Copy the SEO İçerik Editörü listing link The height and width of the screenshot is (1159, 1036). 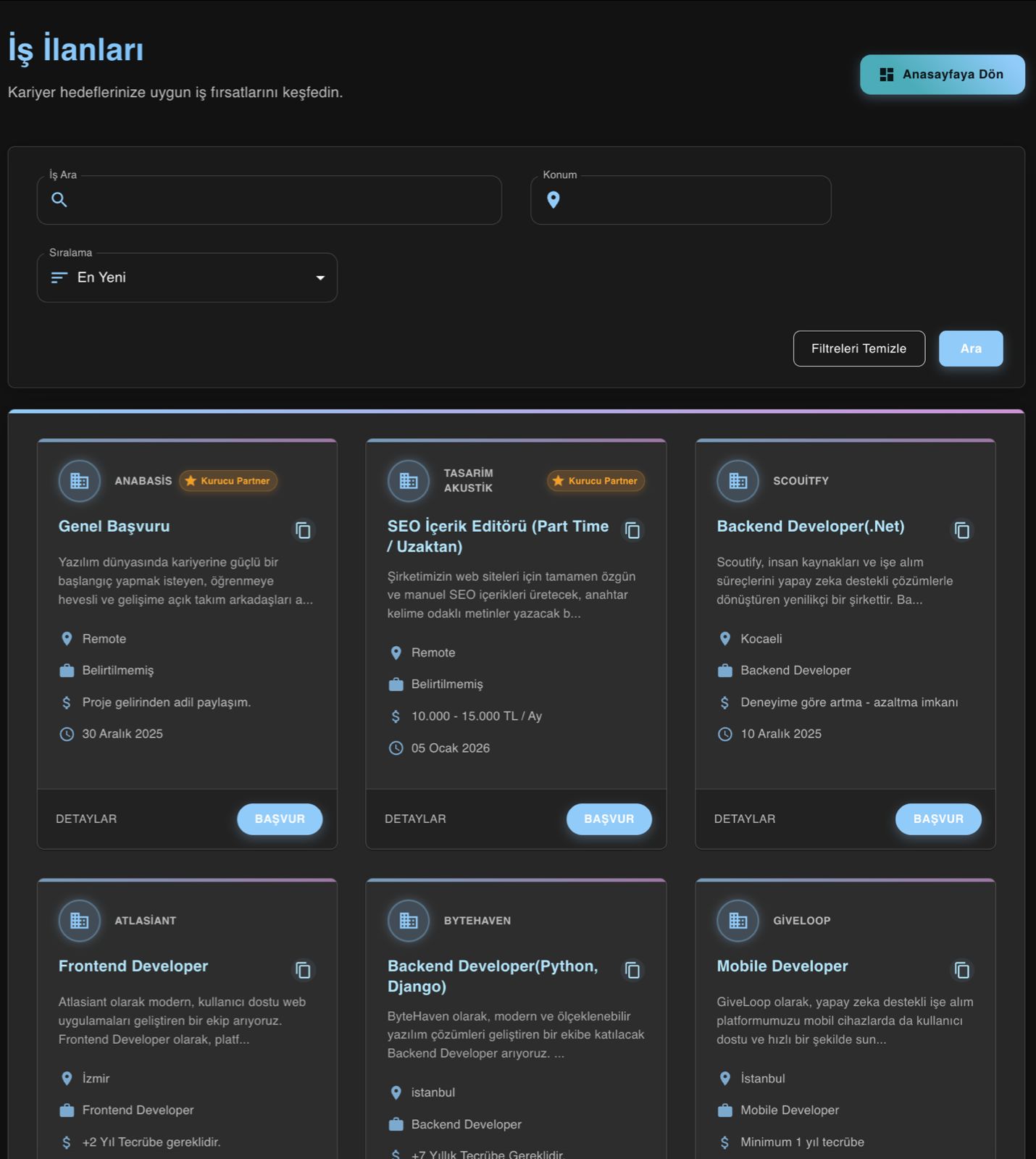tap(632, 530)
